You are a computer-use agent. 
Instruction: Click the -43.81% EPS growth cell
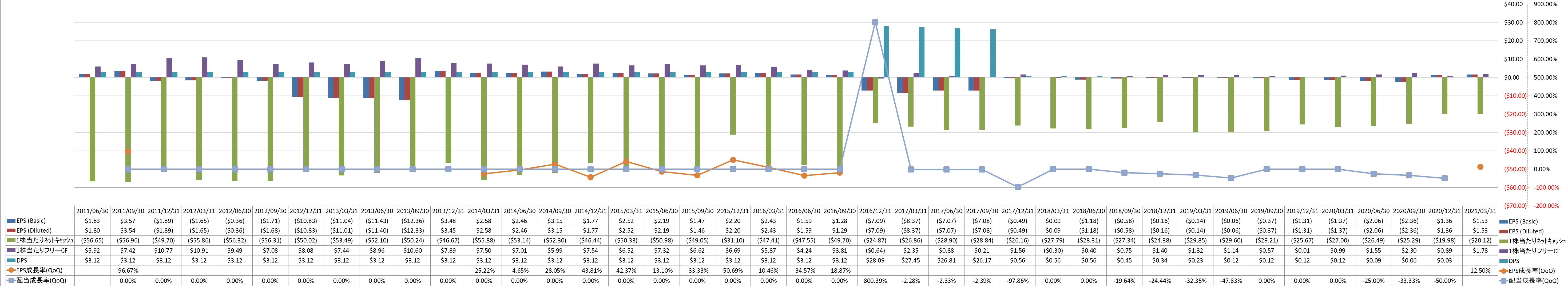(590, 270)
